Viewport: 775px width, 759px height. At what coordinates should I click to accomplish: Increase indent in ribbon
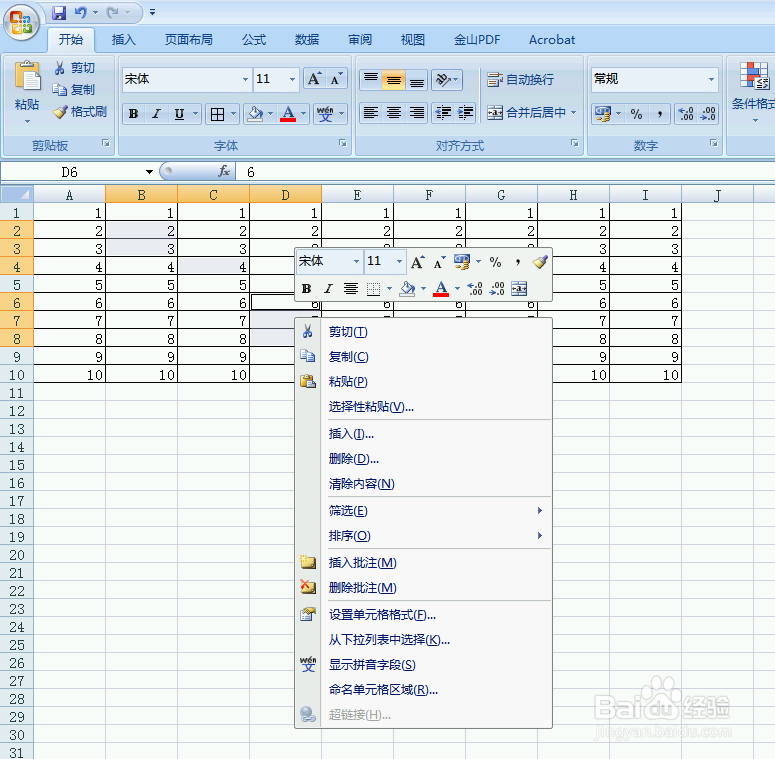point(465,113)
